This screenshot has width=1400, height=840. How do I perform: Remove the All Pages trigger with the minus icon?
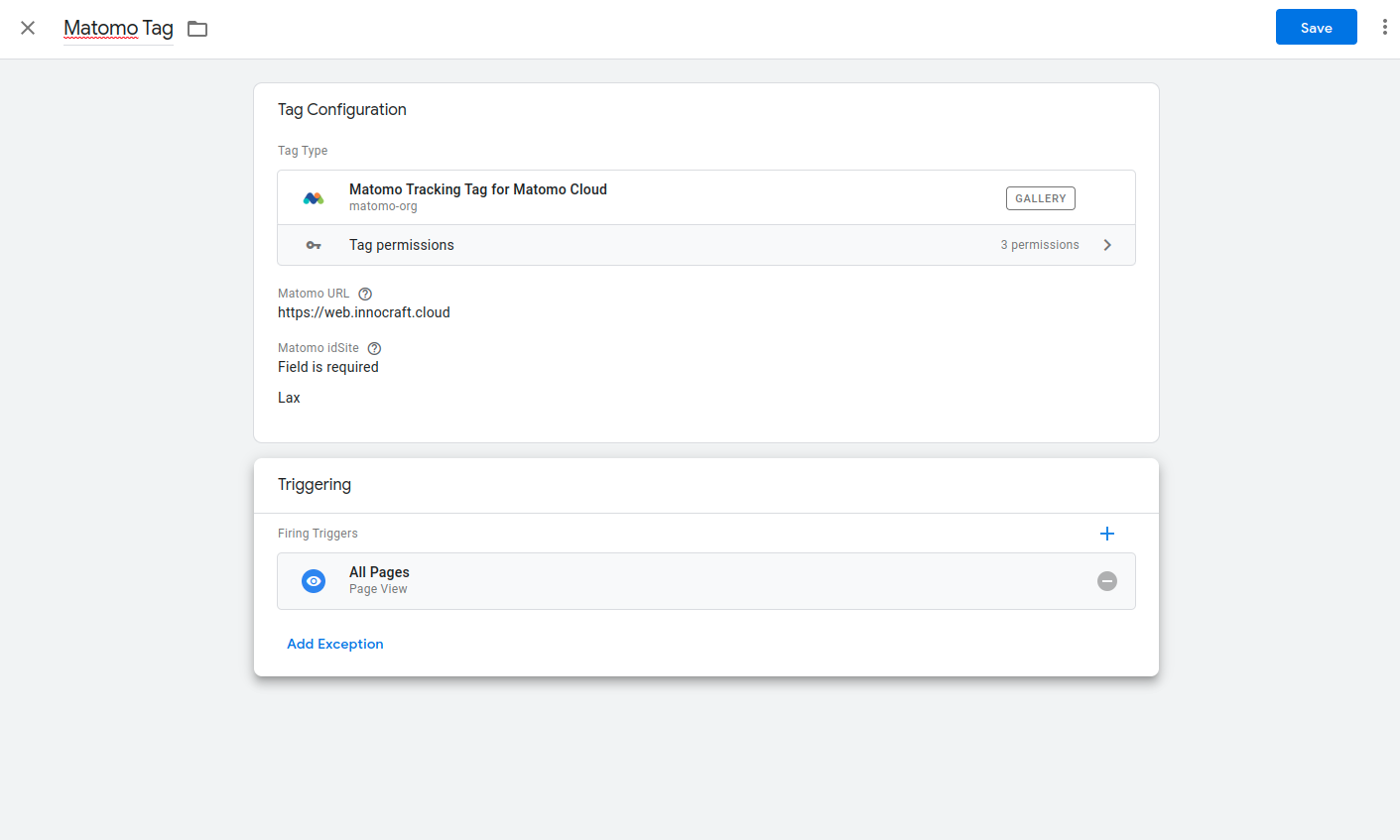point(1107,581)
